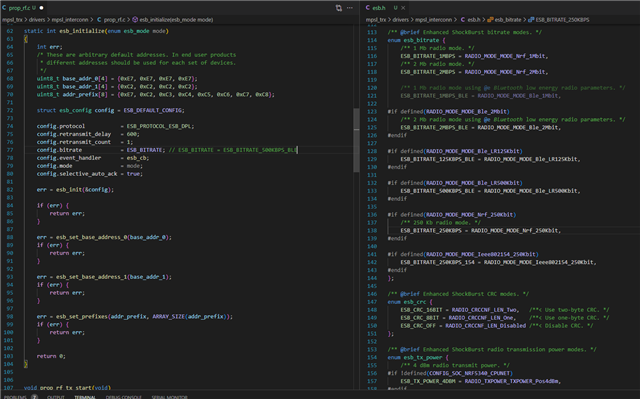
Task: Click ESB_BITRATE_2MBPS on line 118
Action: [427, 72]
